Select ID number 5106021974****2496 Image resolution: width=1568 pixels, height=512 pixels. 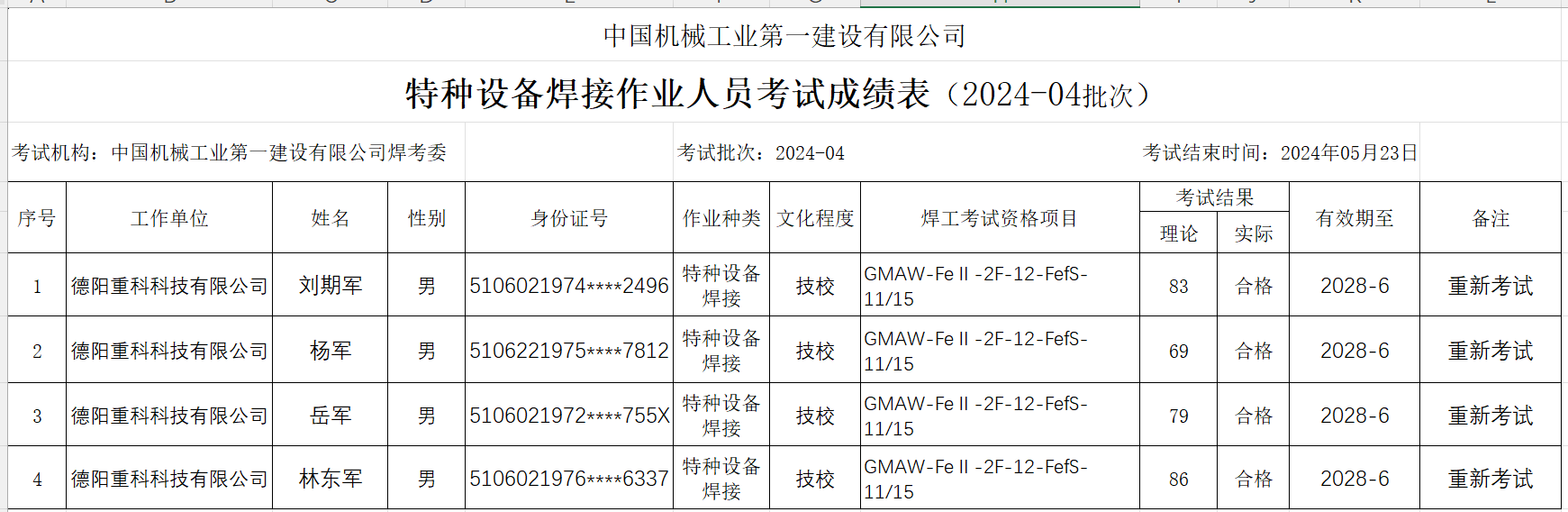[569, 285]
